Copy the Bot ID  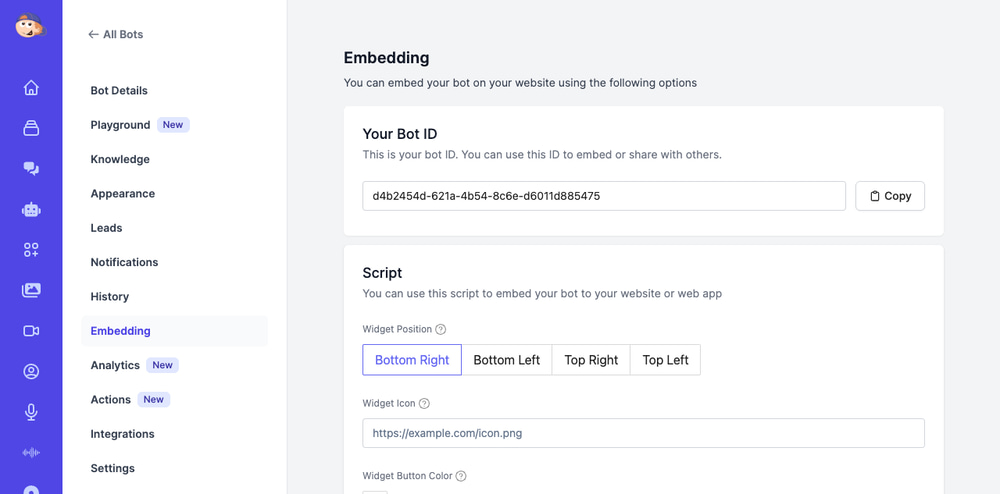coord(890,196)
